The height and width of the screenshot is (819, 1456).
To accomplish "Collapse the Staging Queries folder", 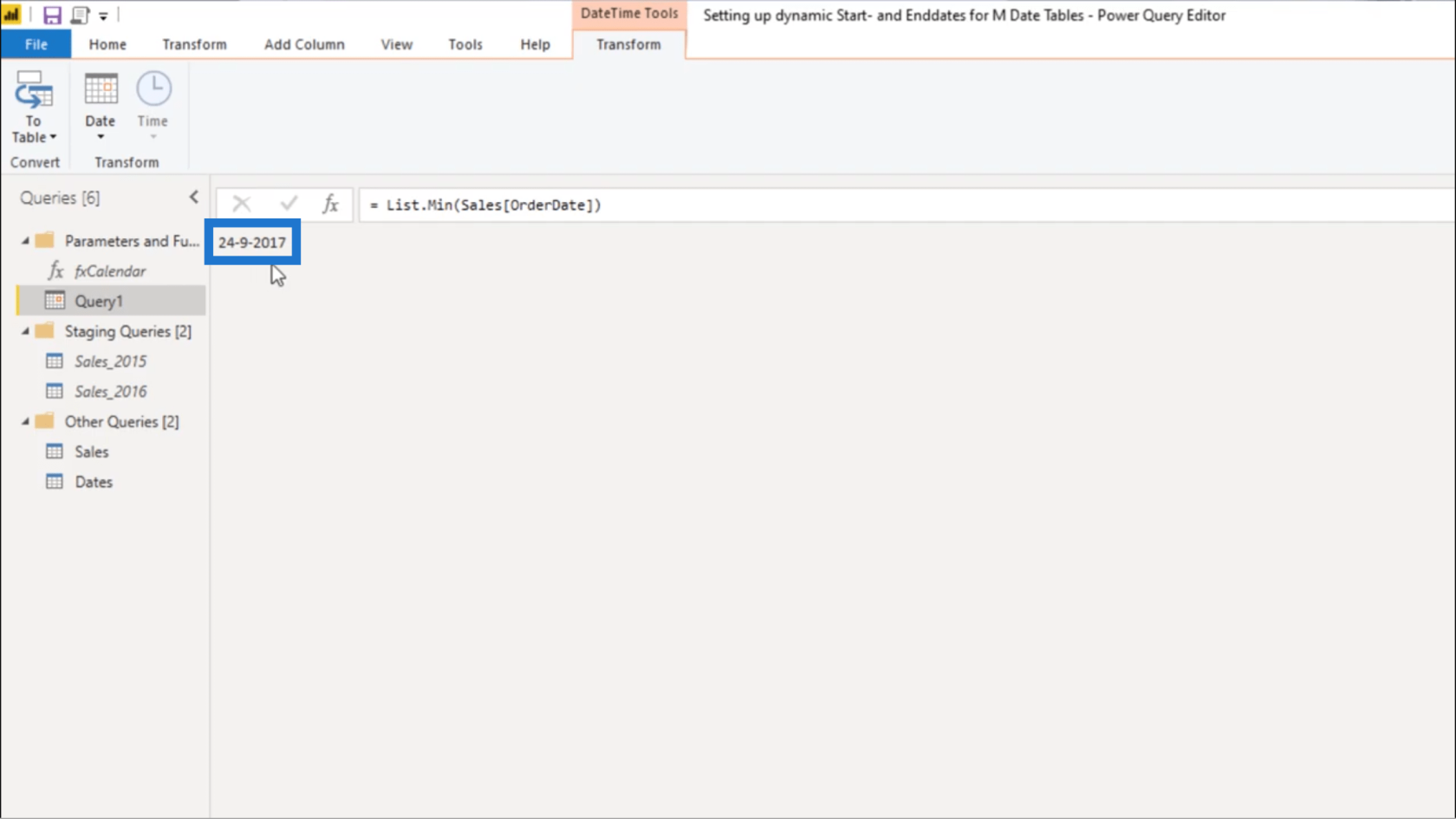I will point(25,331).
